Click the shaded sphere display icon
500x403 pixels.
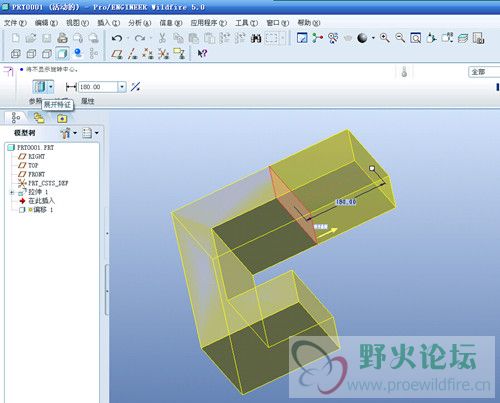pos(362,38)
